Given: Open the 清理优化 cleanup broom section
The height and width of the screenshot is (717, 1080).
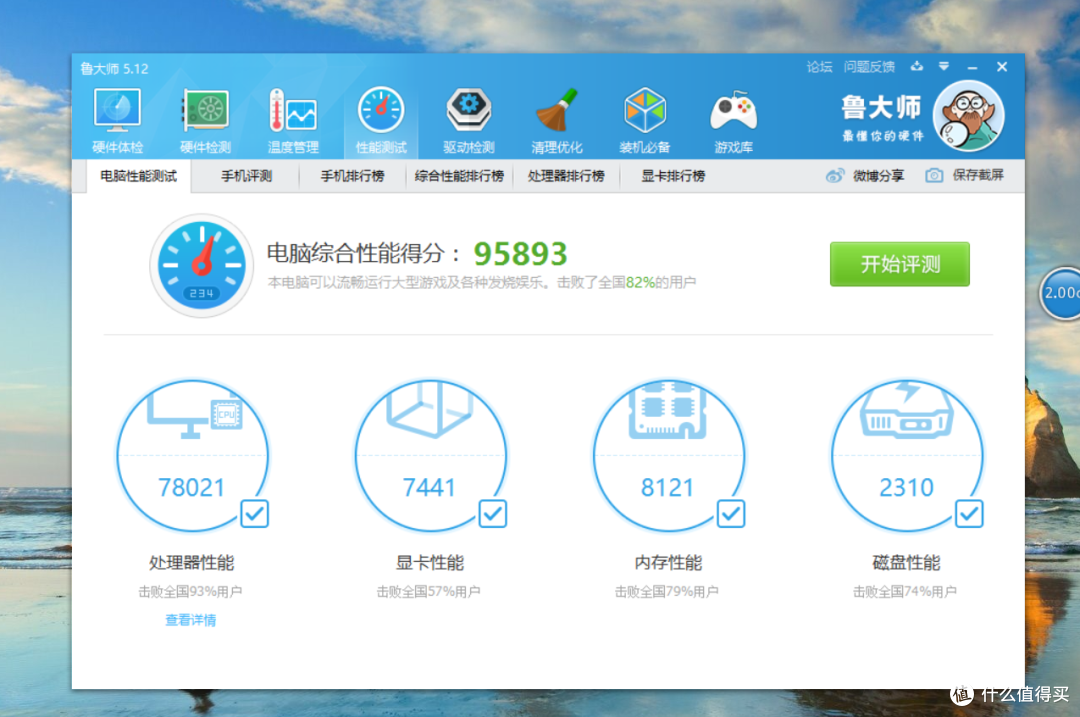Looking at the screenshot, I should [557, 121].
